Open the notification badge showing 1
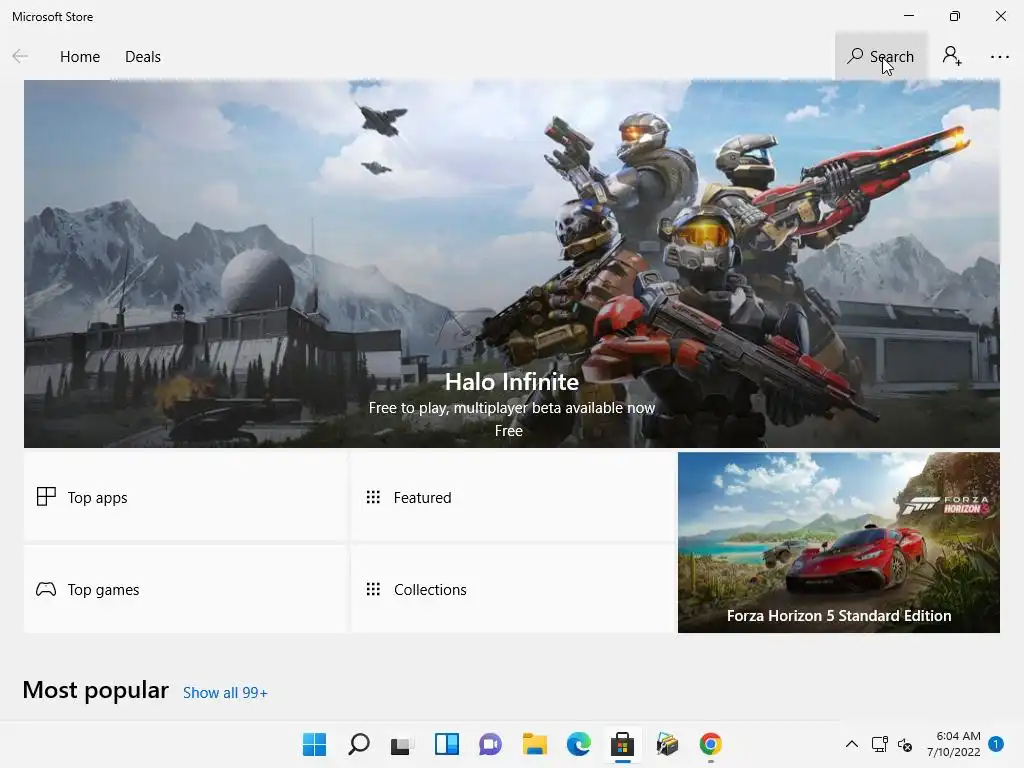The height and width of the screenshot is (768, 1024). point(996,744)
